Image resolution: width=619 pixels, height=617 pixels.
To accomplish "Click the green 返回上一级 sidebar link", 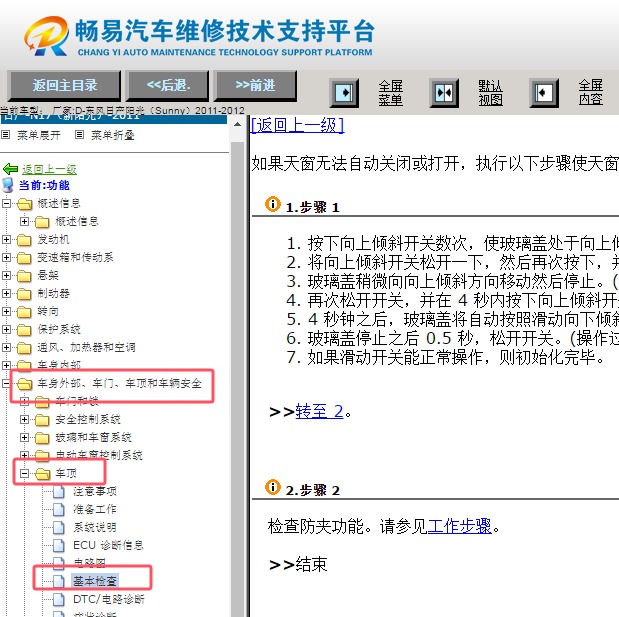I will [49, 169].
